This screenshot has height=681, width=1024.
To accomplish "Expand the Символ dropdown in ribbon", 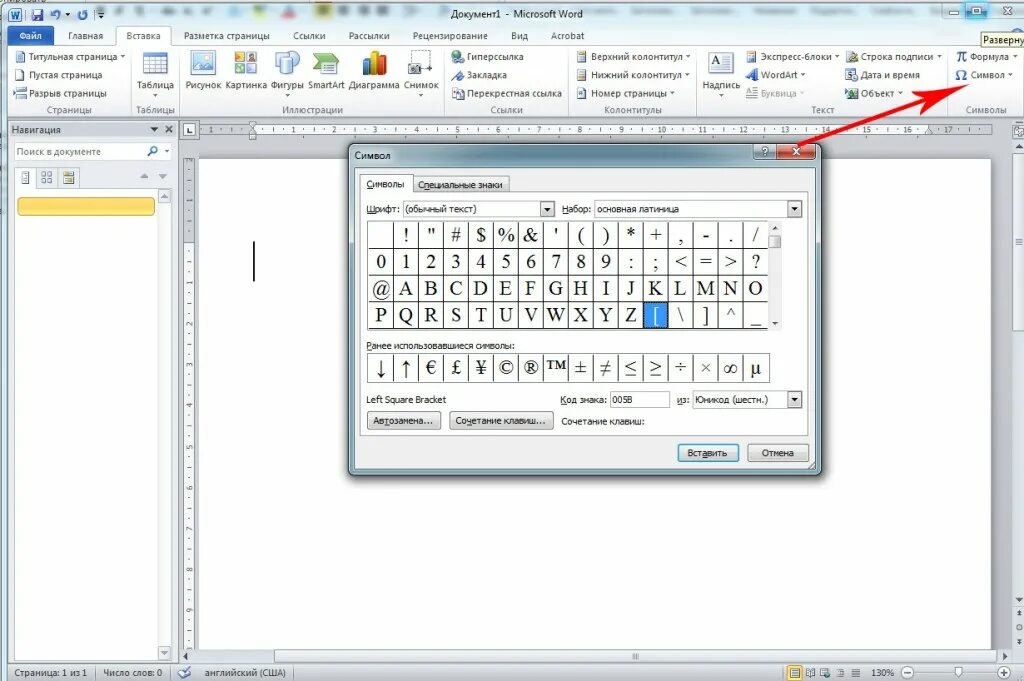I will 1010,75.
